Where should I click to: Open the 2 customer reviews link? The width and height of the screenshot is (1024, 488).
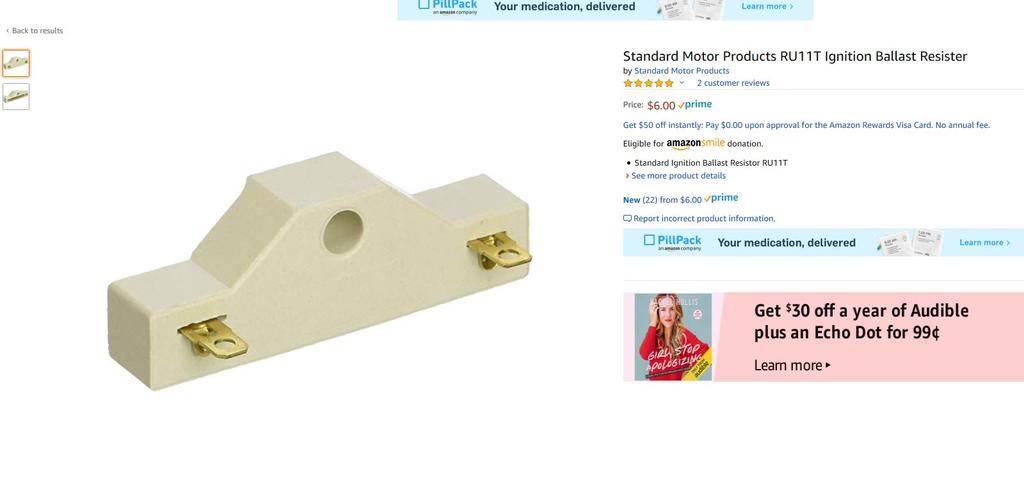733,83
